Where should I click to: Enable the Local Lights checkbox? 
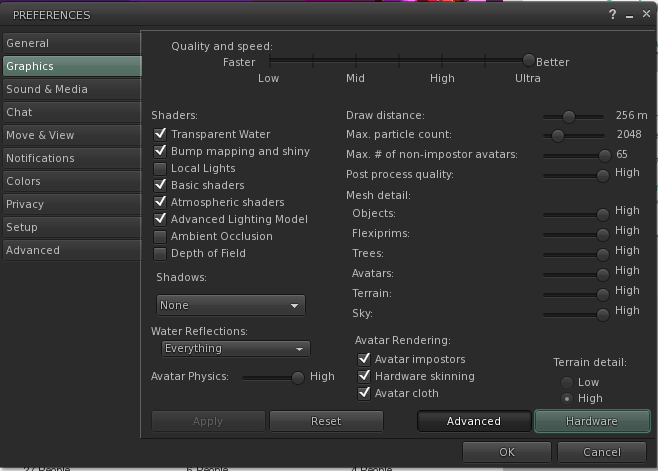[x=160, y=169]
